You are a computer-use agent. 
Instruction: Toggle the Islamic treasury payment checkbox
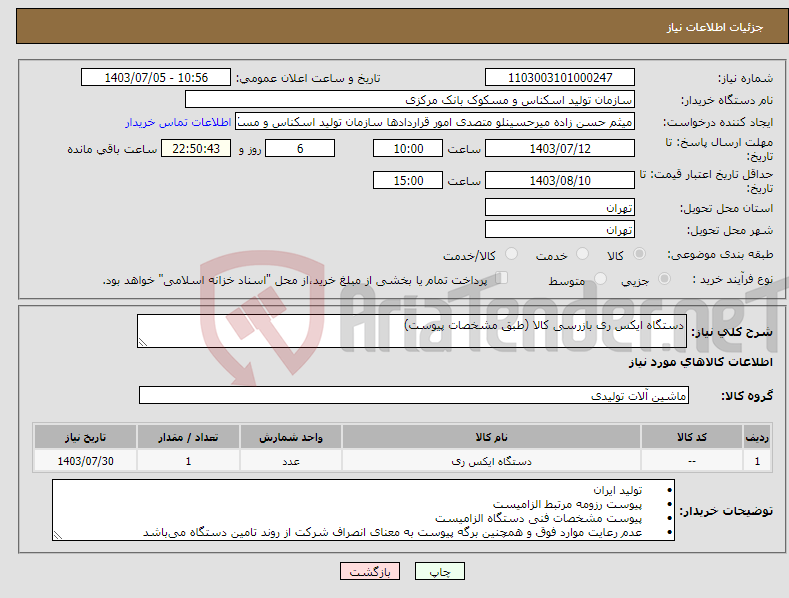[x=501, y=278]
